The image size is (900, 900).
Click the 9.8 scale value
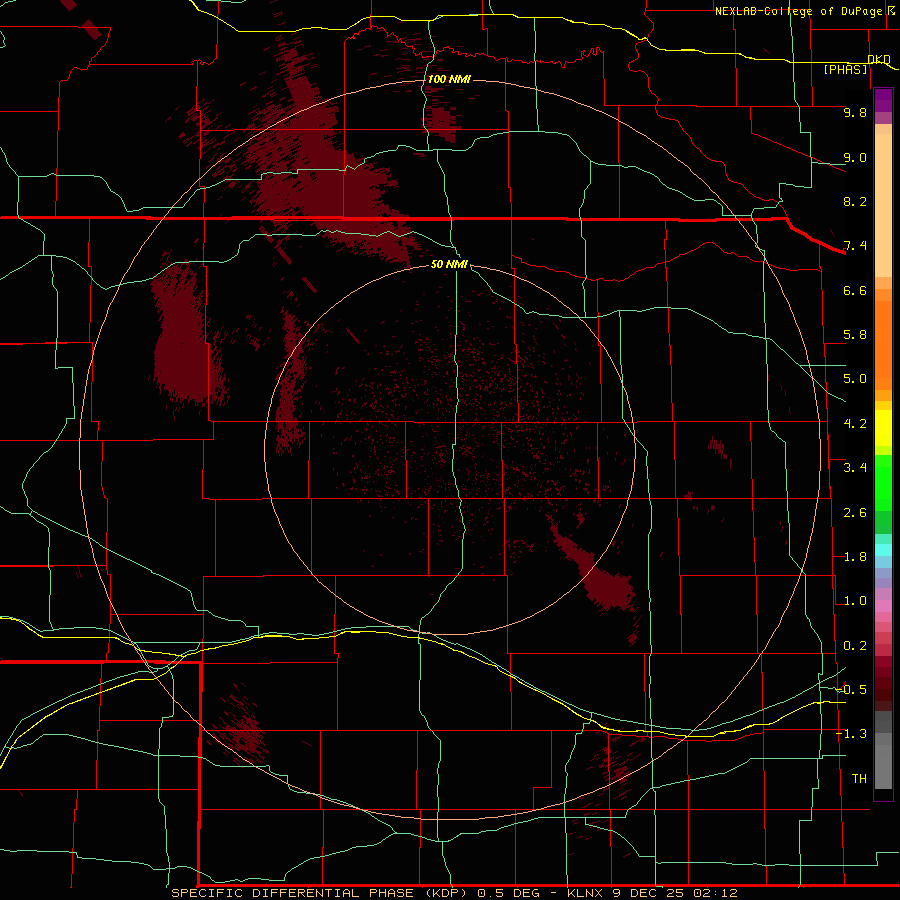pos(855,112)
